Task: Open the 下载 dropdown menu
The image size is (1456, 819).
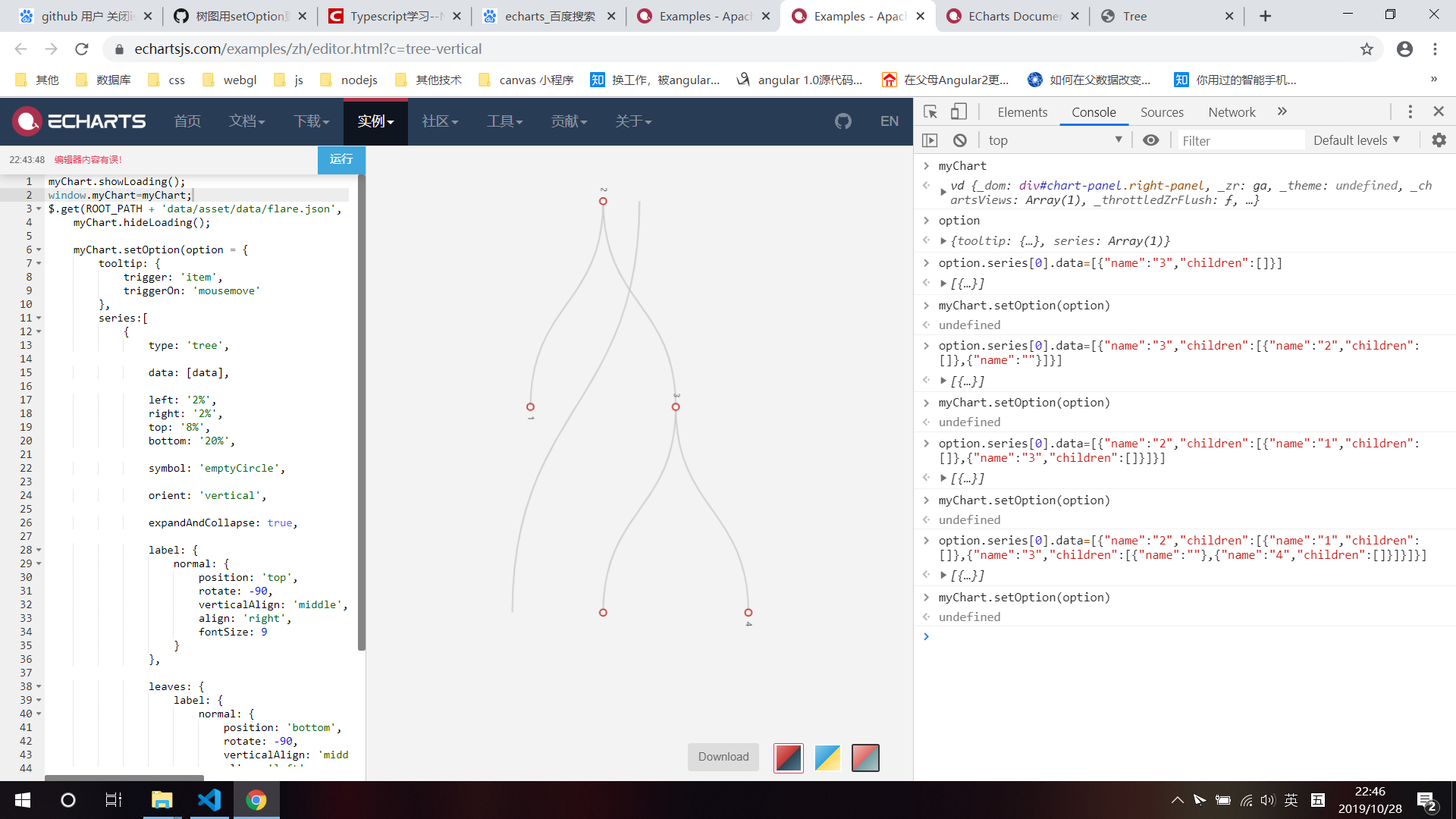Action: pyautogui.click(x=312, y=121)
